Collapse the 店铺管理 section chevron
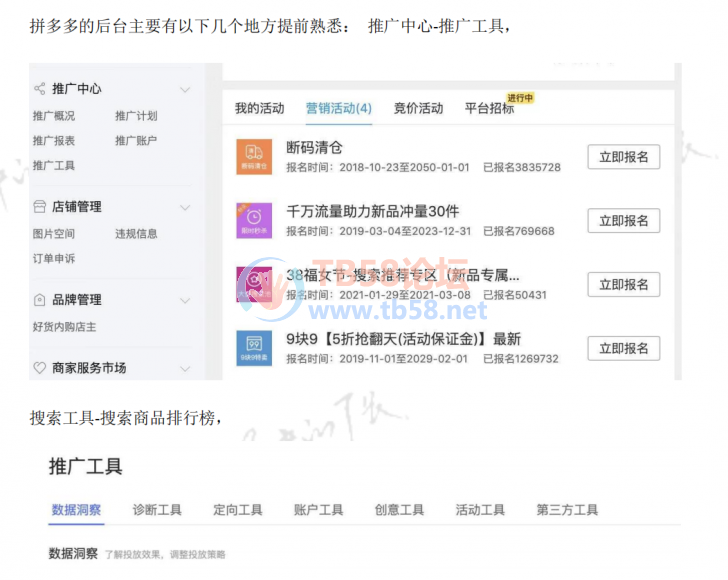Viewport: 728px width, 580px height. pos(185,207)
